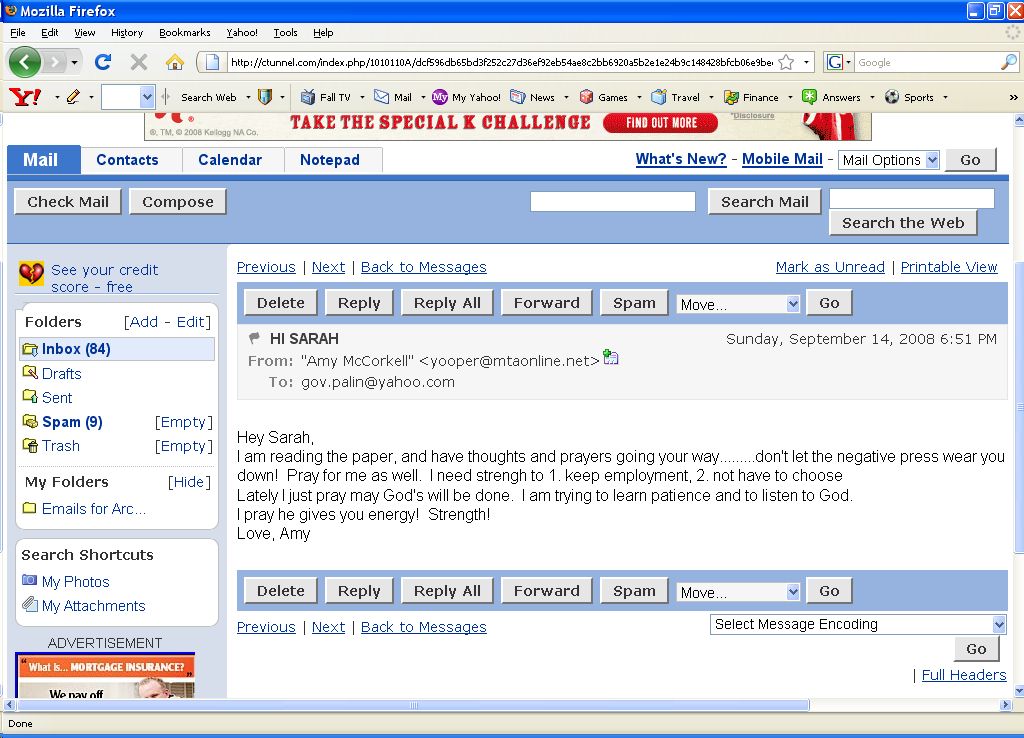
Task: Open the top Move... folder dropdown
Action: (x=738, y=304)
